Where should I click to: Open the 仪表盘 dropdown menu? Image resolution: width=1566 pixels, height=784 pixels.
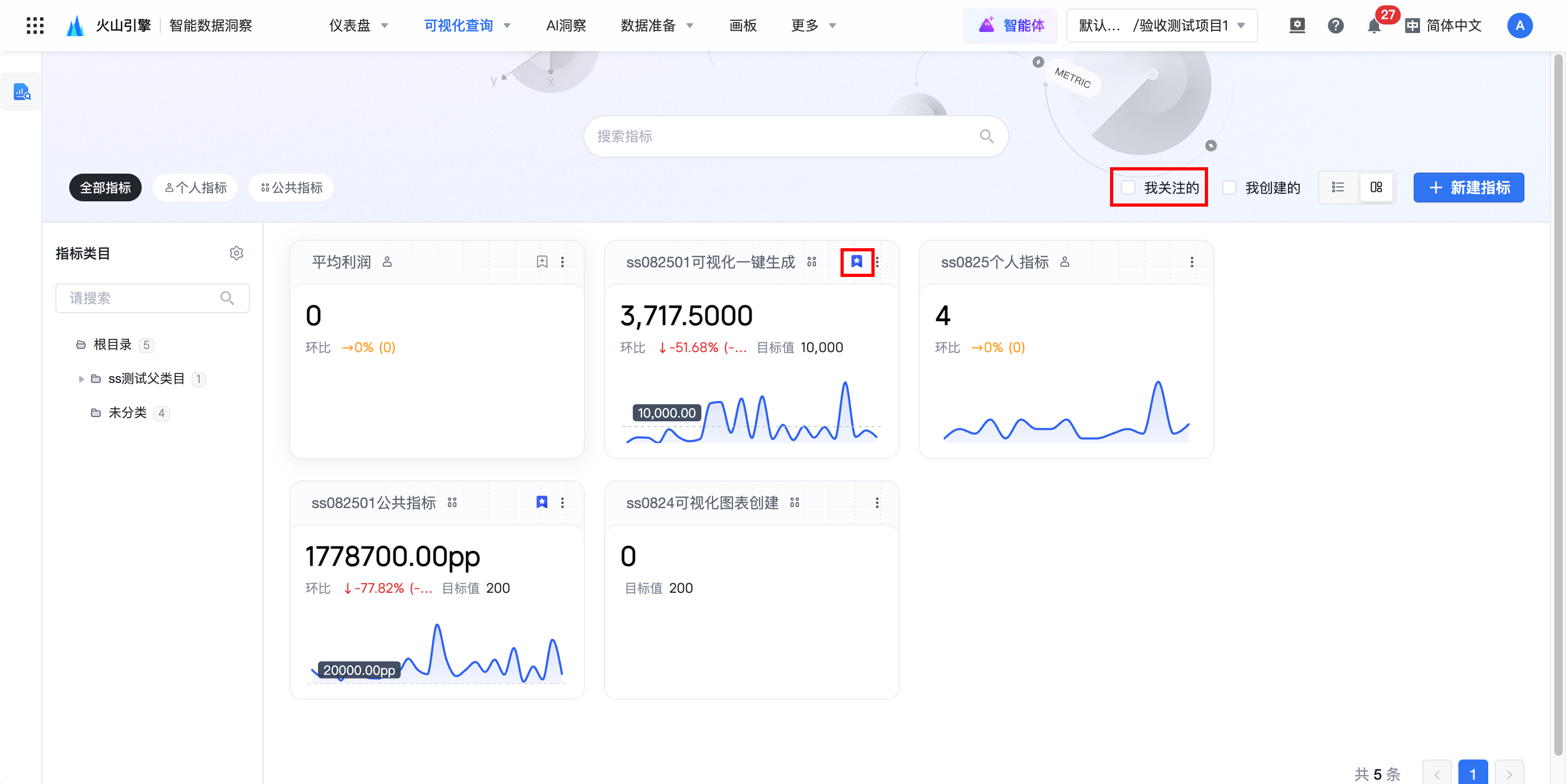358,26
